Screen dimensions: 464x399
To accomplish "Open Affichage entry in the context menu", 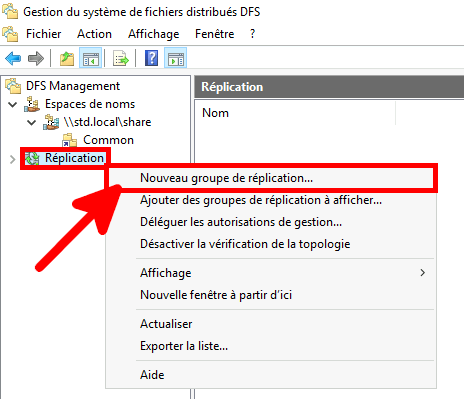I will click(x=270, y=273).
